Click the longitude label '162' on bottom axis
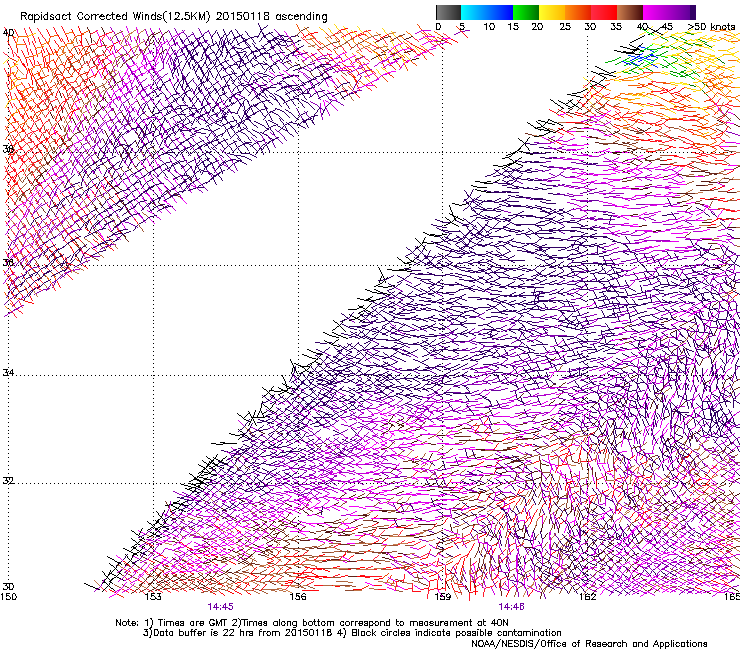 click(x=588, y=597)
